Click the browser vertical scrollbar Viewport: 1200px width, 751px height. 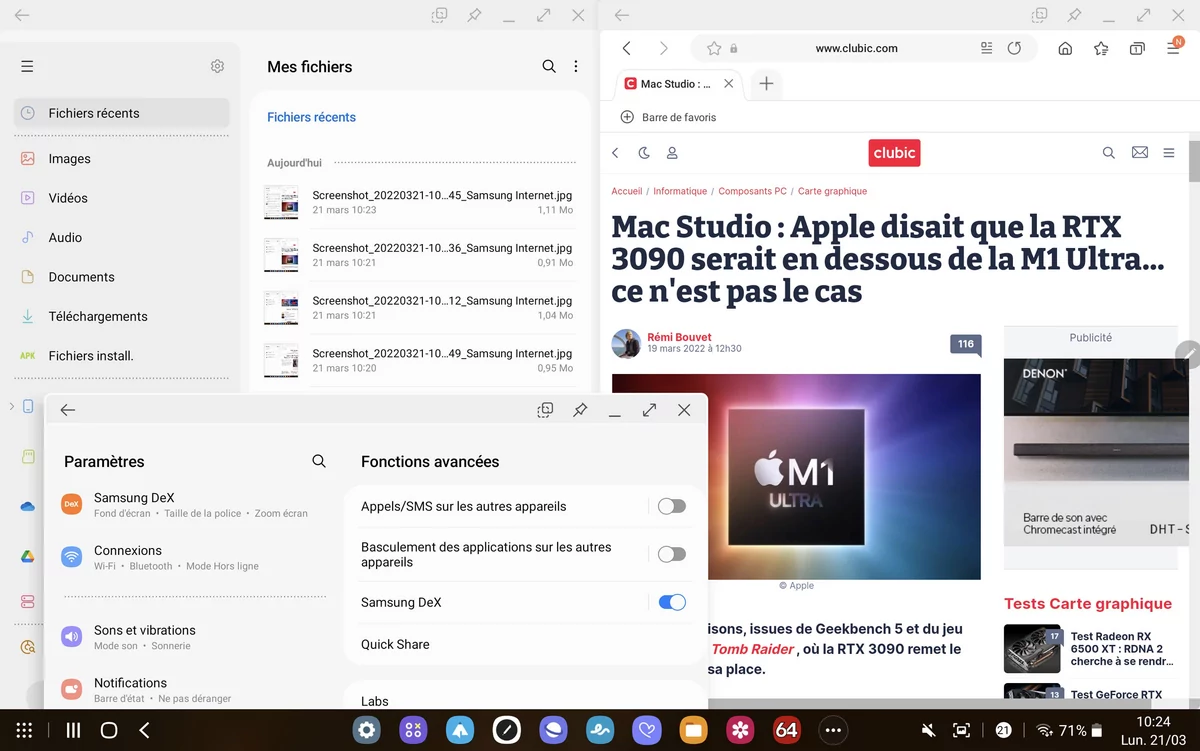pyautogui.click(x=1193, y=160)
